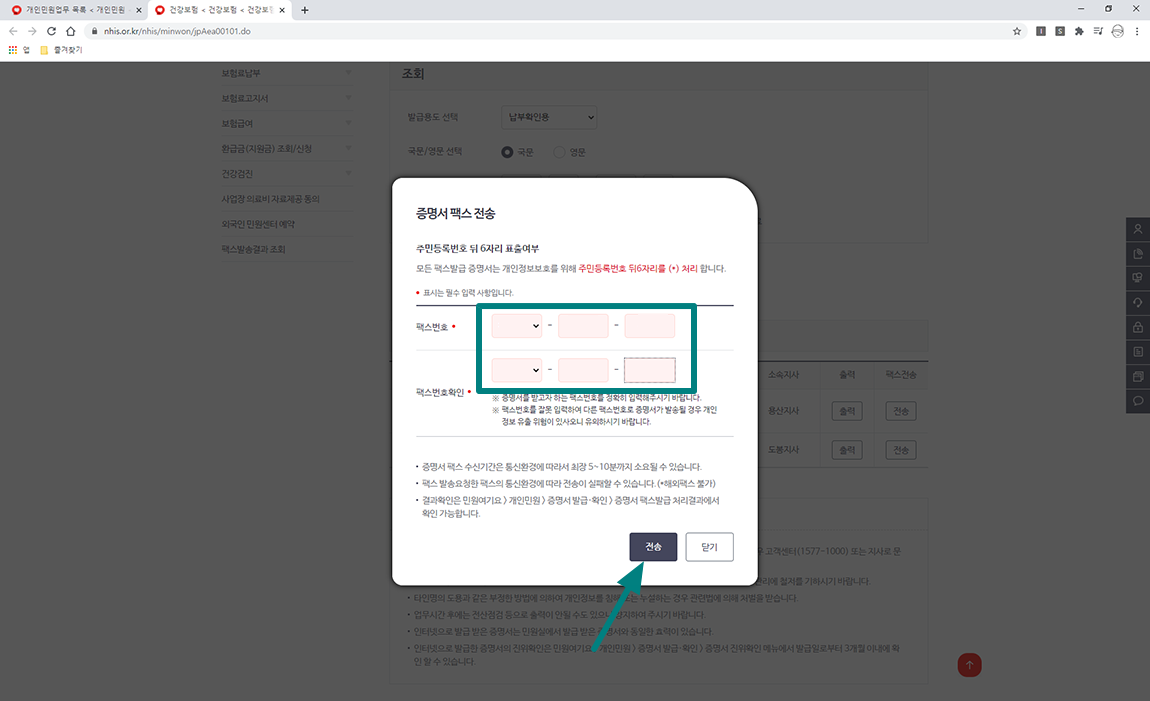Select the 영문 radio option
The width and height of the screenshot is (1150, 701).
click(x=559, y=152)
